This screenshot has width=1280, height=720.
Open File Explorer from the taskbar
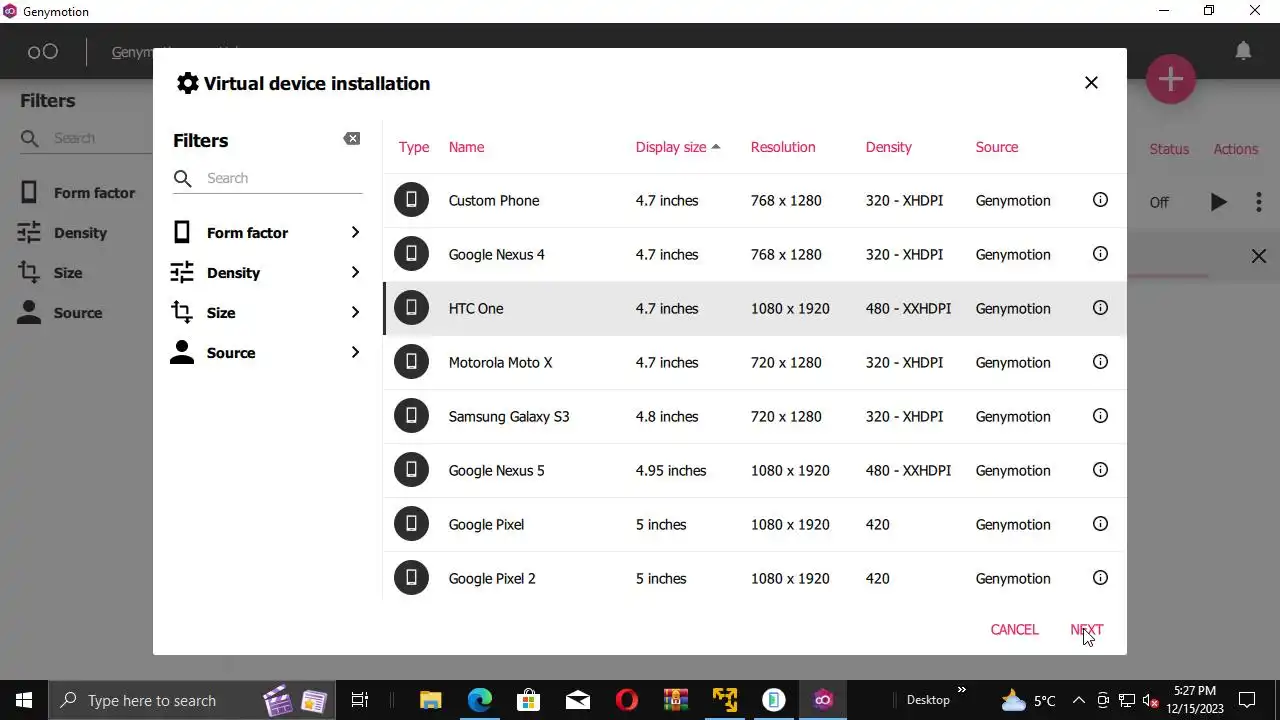click(x=430, y=700)
